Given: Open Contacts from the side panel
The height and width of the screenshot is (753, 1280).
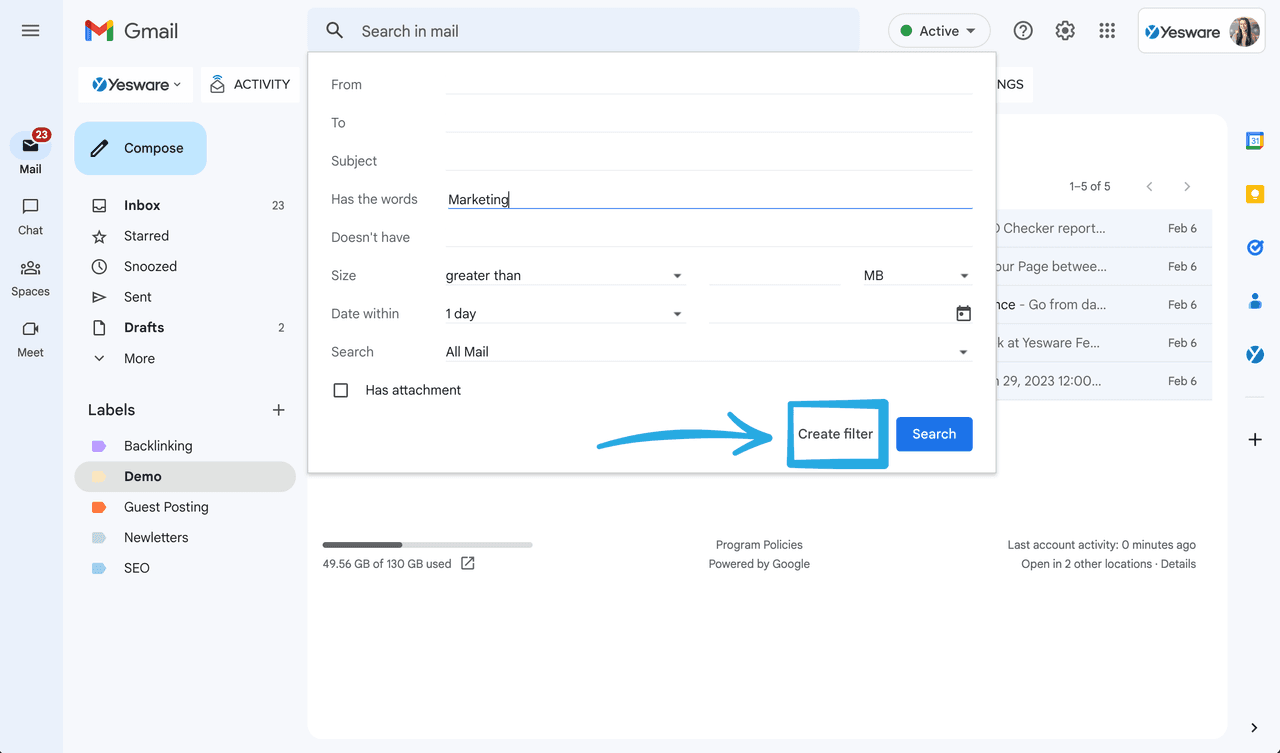Looking at the screenshot, I should (1255, 300).
